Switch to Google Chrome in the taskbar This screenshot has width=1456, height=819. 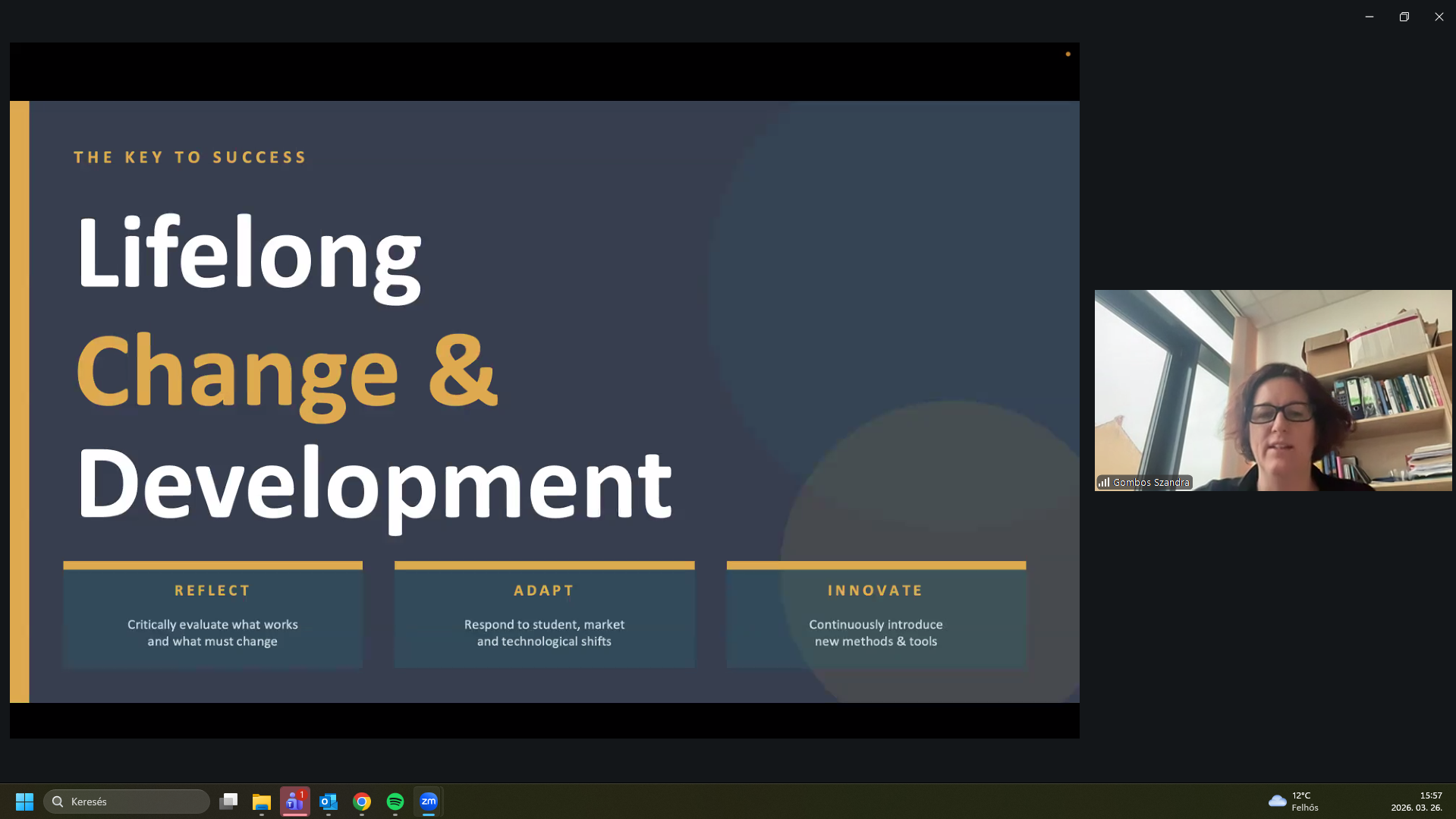362,802
